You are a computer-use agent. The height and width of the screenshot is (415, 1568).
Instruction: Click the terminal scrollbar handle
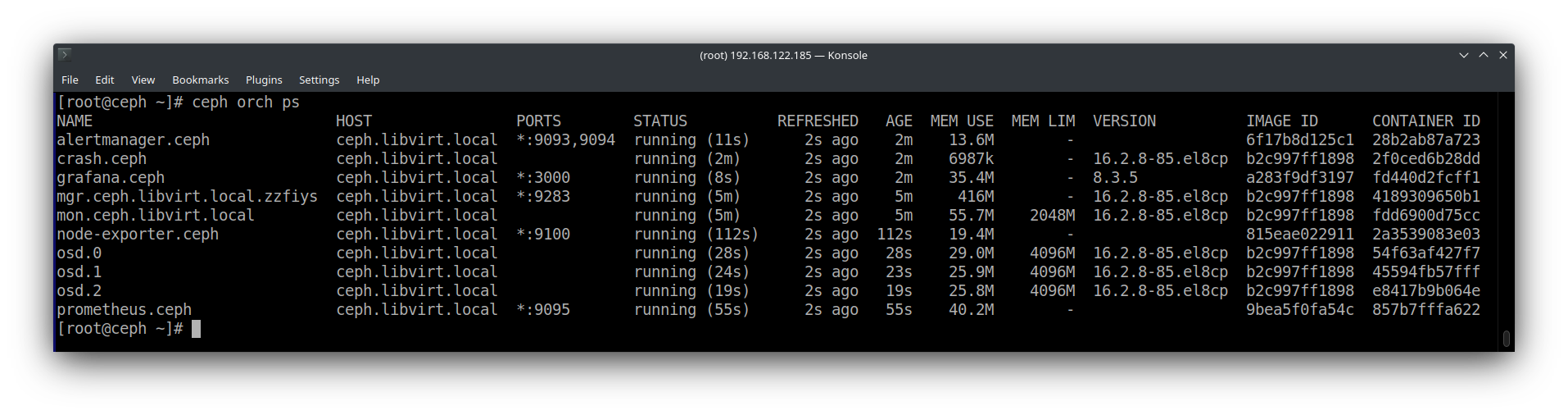pos(1506,338)
